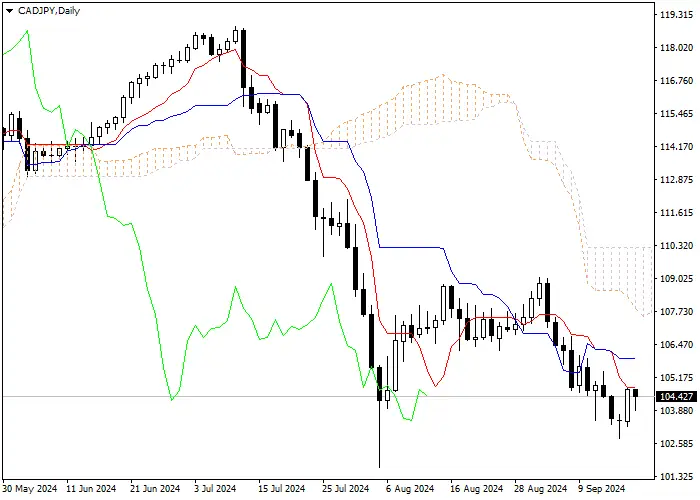Select the 101.325 price axis label
This screenshot has width=700, height=500.
(x=676, y=477)
